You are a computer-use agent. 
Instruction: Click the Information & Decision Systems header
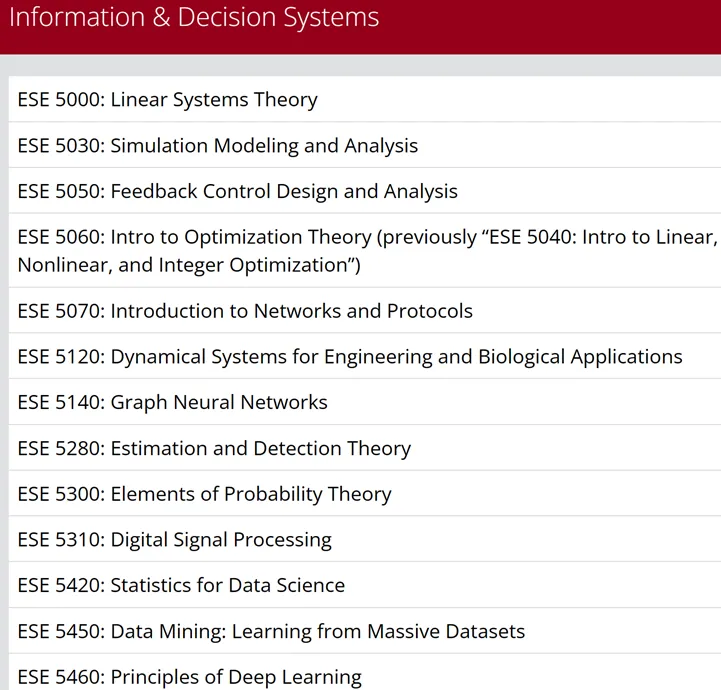coord(194,17)
